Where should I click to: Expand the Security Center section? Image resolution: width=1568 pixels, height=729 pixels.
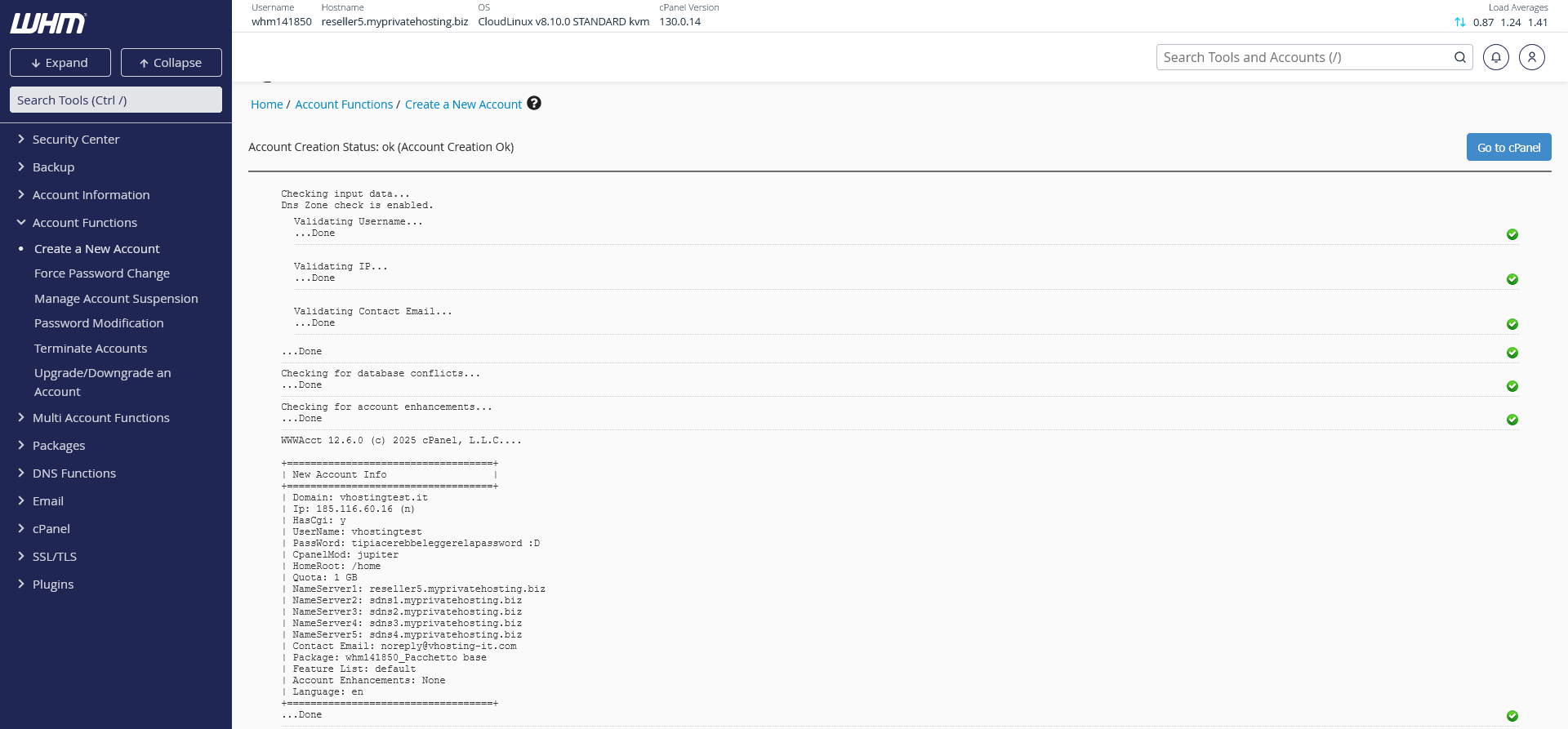tap(75, 140)
